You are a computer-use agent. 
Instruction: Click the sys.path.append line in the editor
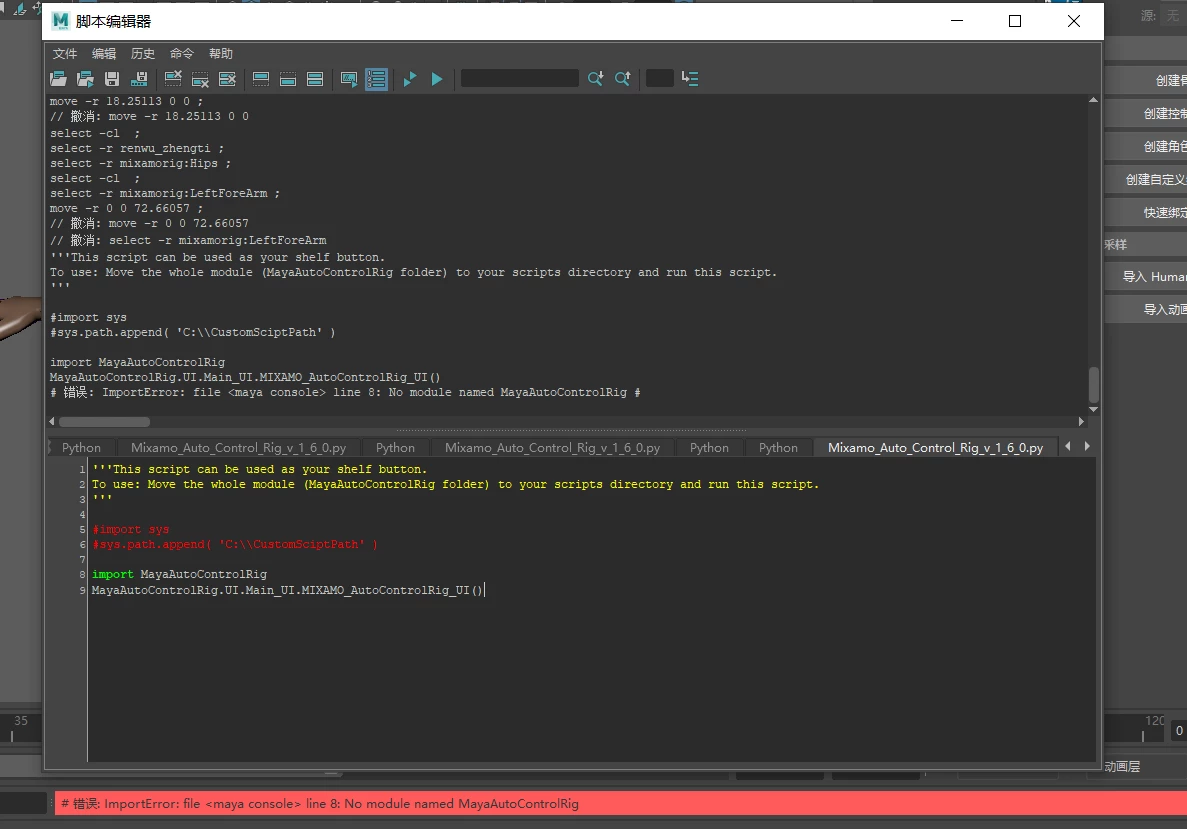(235, 544)
